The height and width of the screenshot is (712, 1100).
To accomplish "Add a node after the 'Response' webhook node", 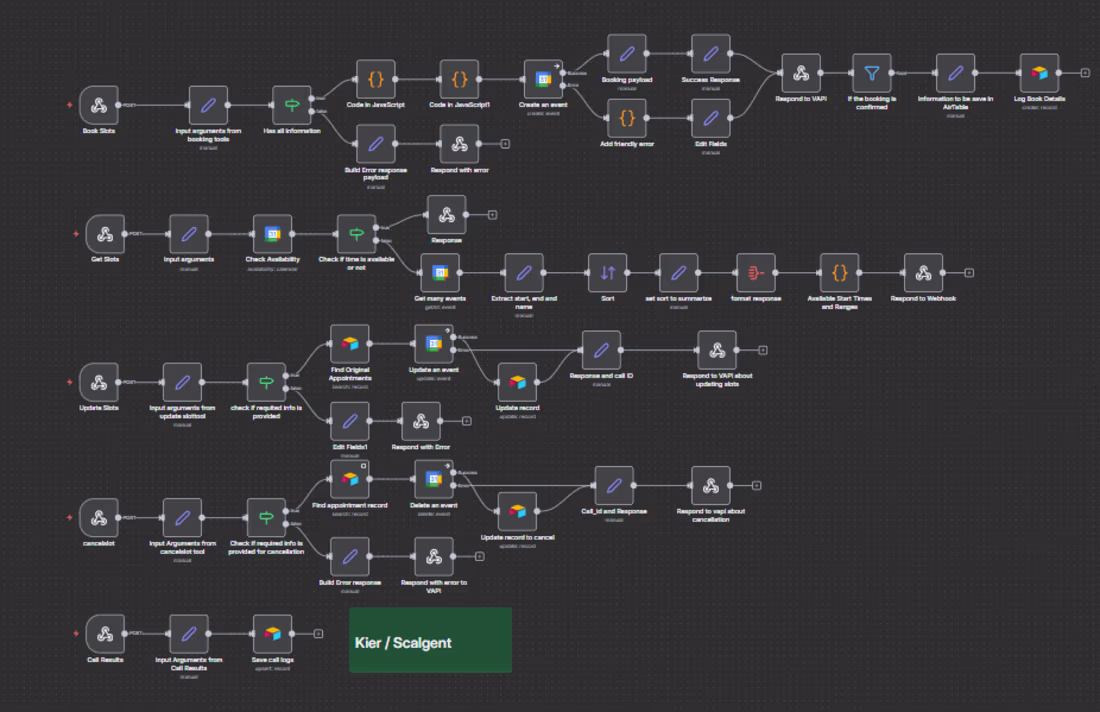I will [x=492, y=215].
